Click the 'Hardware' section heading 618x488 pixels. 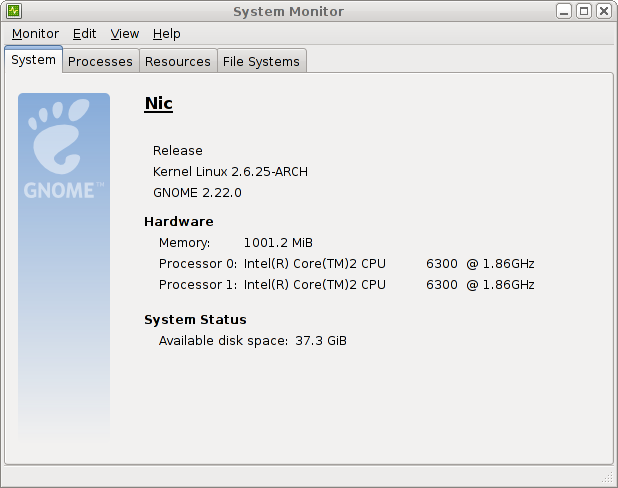(x=179, y=222)
